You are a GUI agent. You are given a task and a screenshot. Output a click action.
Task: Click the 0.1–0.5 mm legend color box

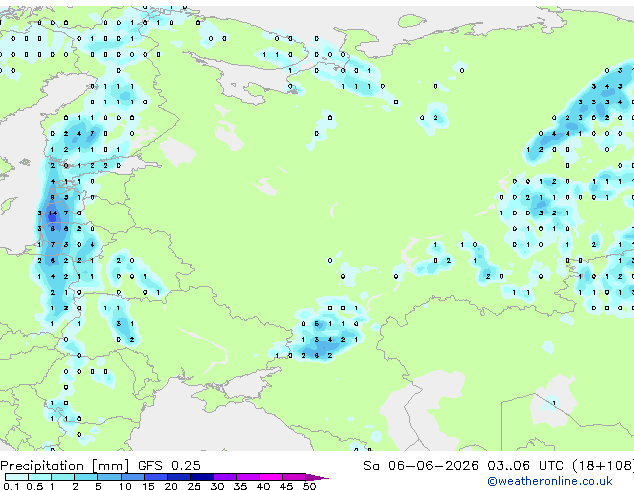(17, 477)
